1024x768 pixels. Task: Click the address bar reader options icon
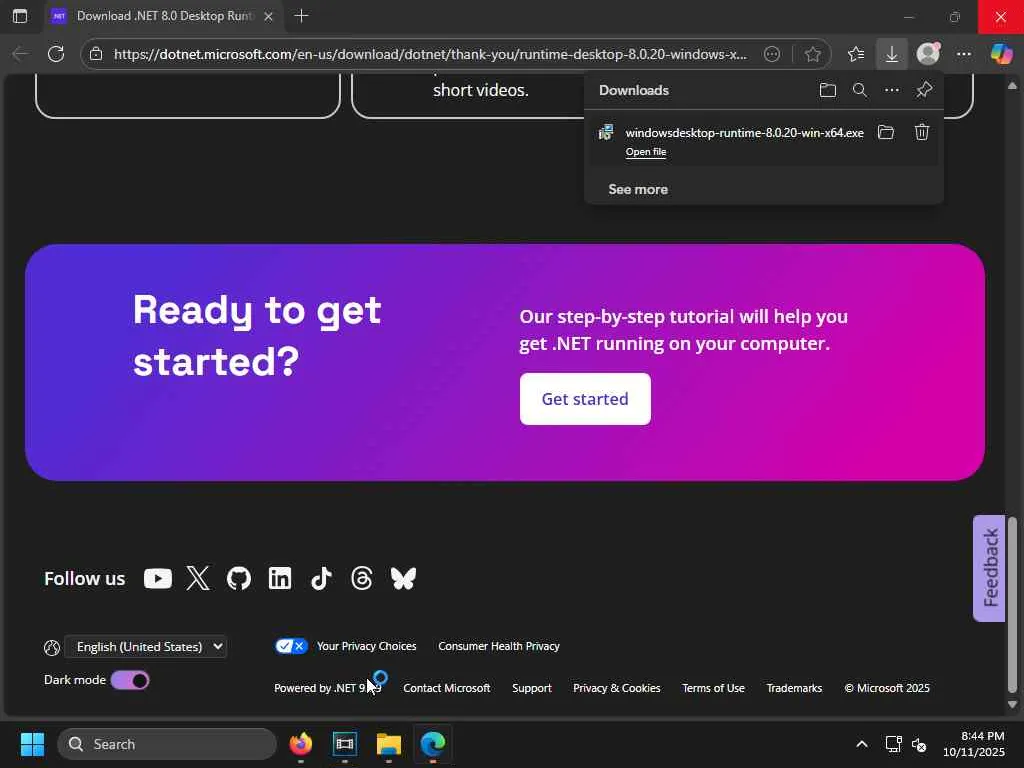pyautogui.click(x=772, y=54)
